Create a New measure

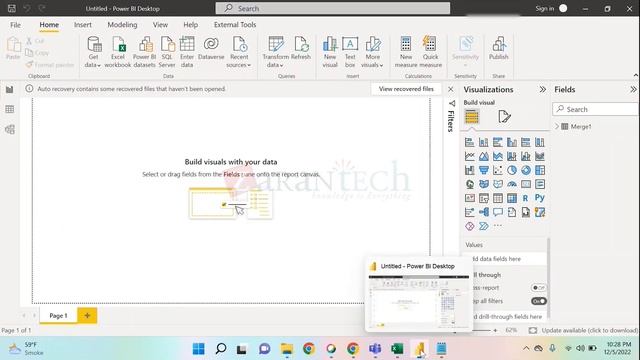[x=406, y=52]
